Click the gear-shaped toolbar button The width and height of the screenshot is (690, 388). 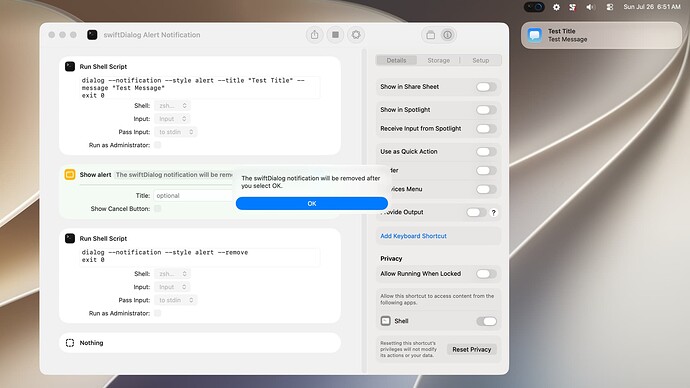point(356,35)
